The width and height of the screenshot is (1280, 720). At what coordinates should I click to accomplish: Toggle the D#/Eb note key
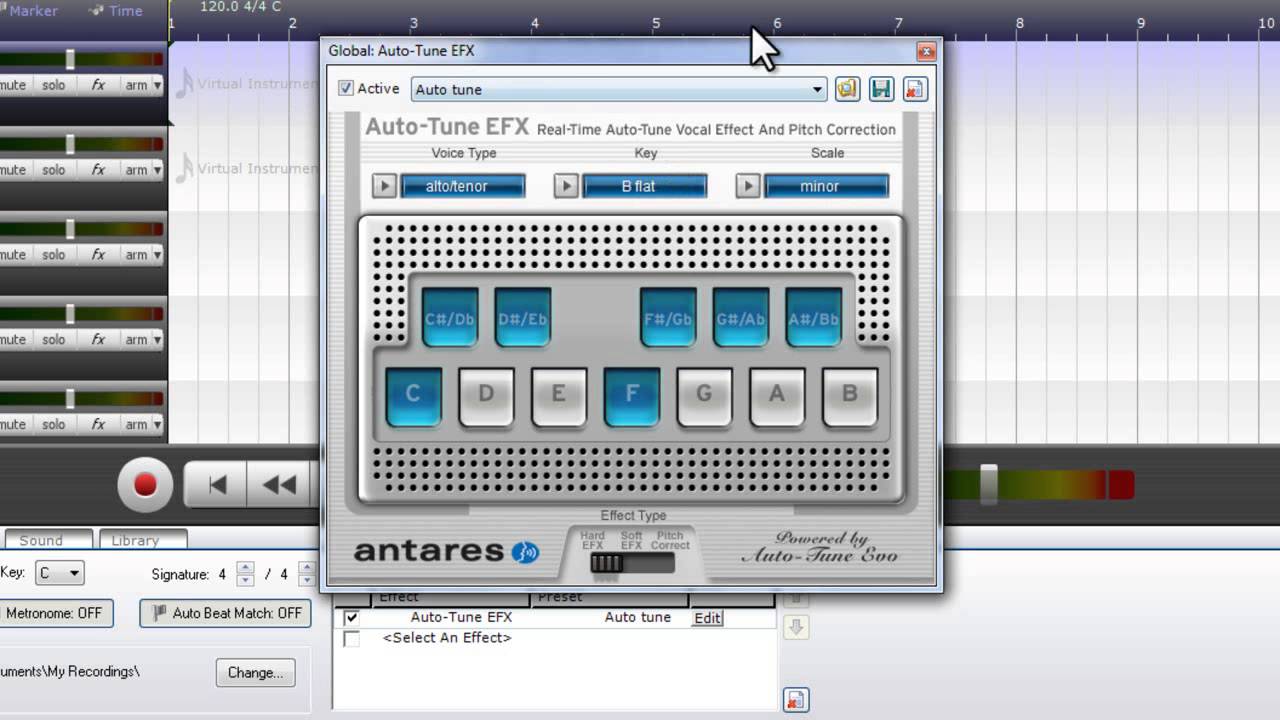[x=523, y=318]
